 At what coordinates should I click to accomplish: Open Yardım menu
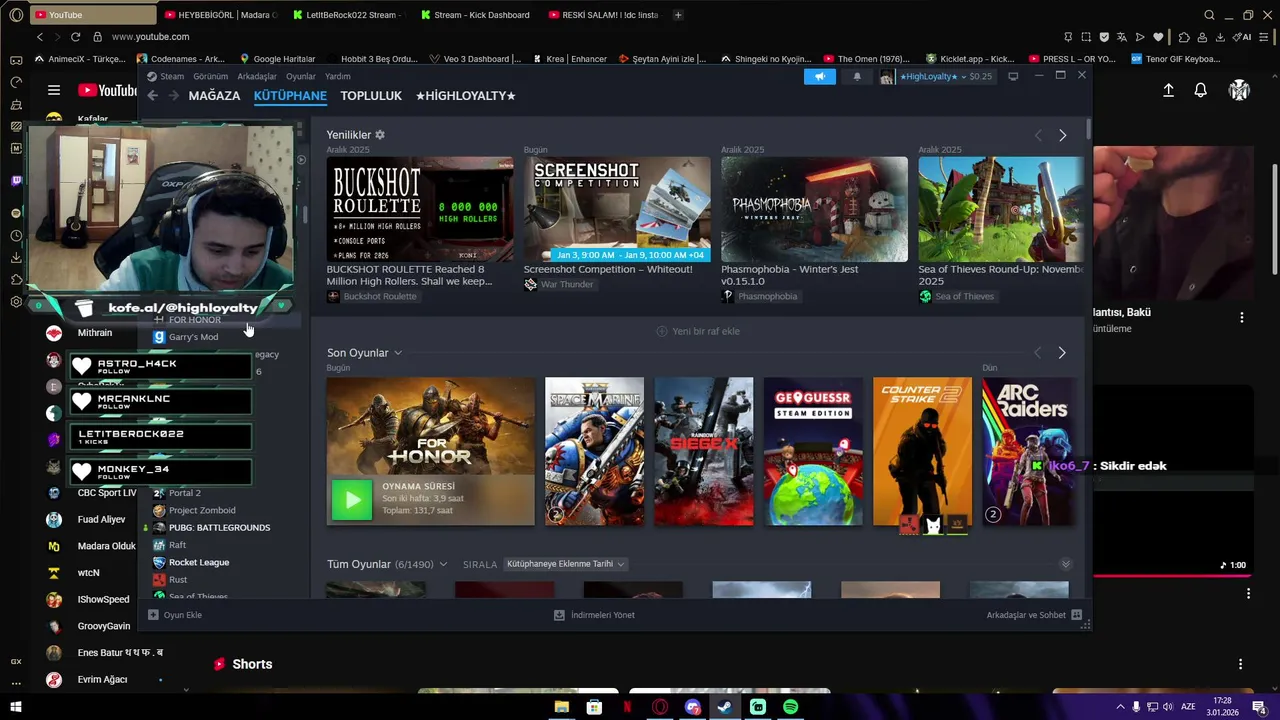[338, 76]
